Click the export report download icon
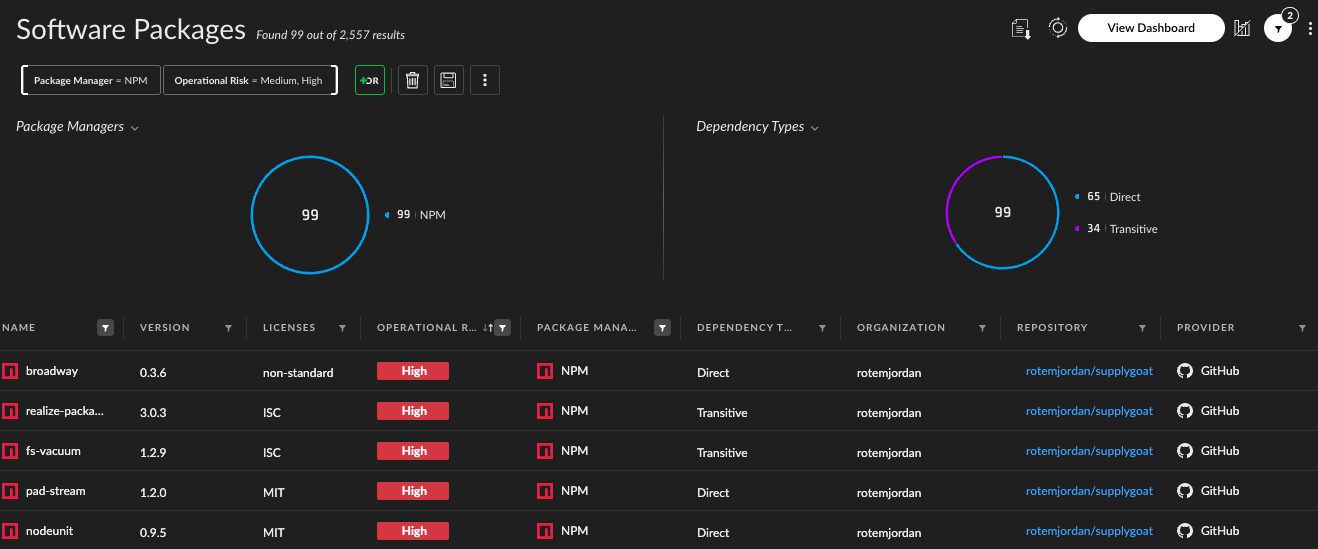Viewport: 1318px width, 549px height. [x=1021, y=29]
